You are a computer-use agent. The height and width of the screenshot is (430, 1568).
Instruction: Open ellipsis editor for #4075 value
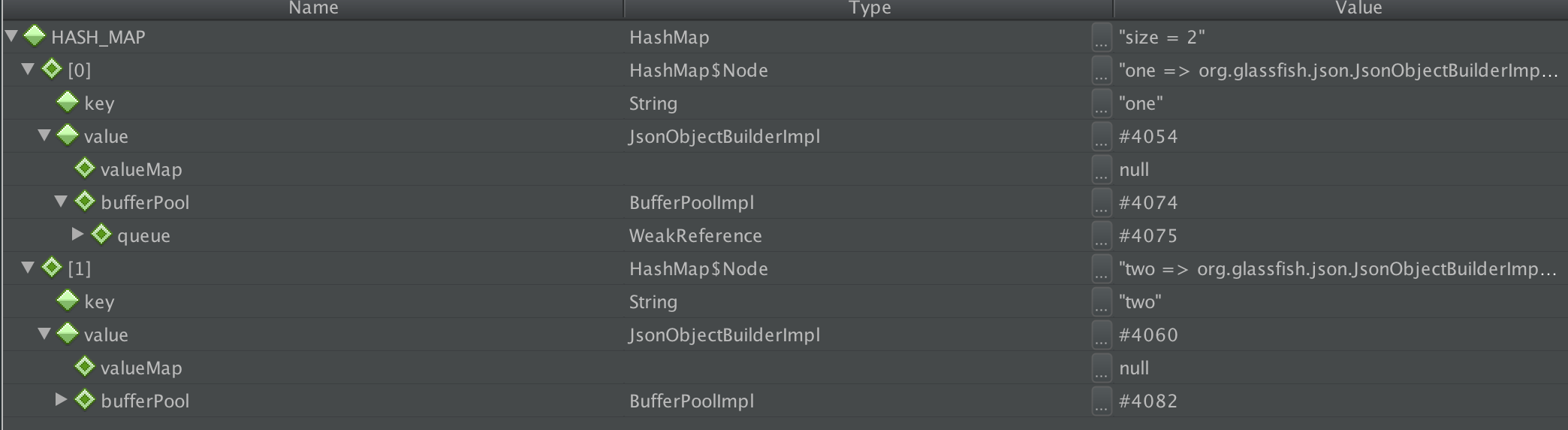click(1101, 235)
